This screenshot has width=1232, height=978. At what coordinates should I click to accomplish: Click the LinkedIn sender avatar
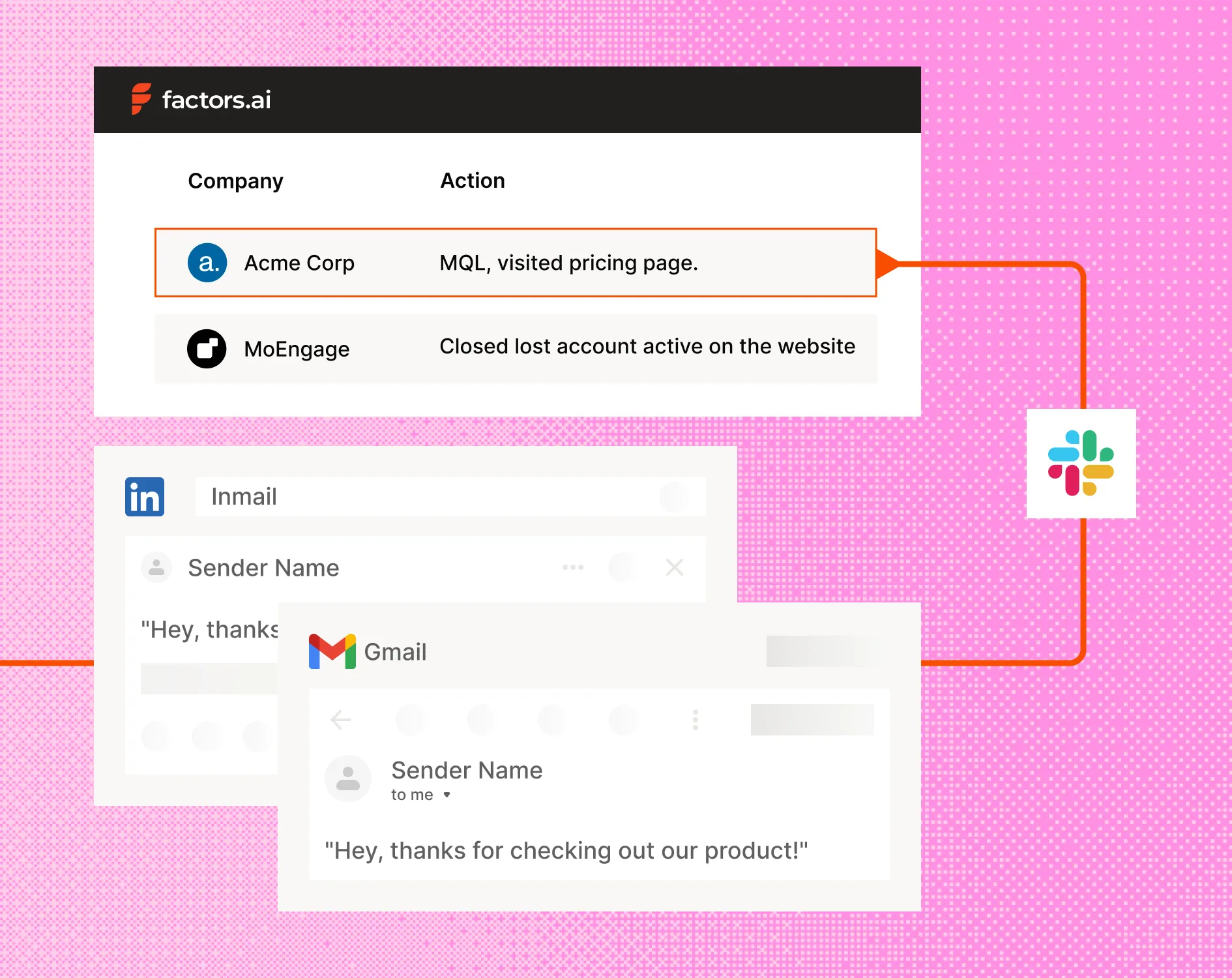click(156, 567)
